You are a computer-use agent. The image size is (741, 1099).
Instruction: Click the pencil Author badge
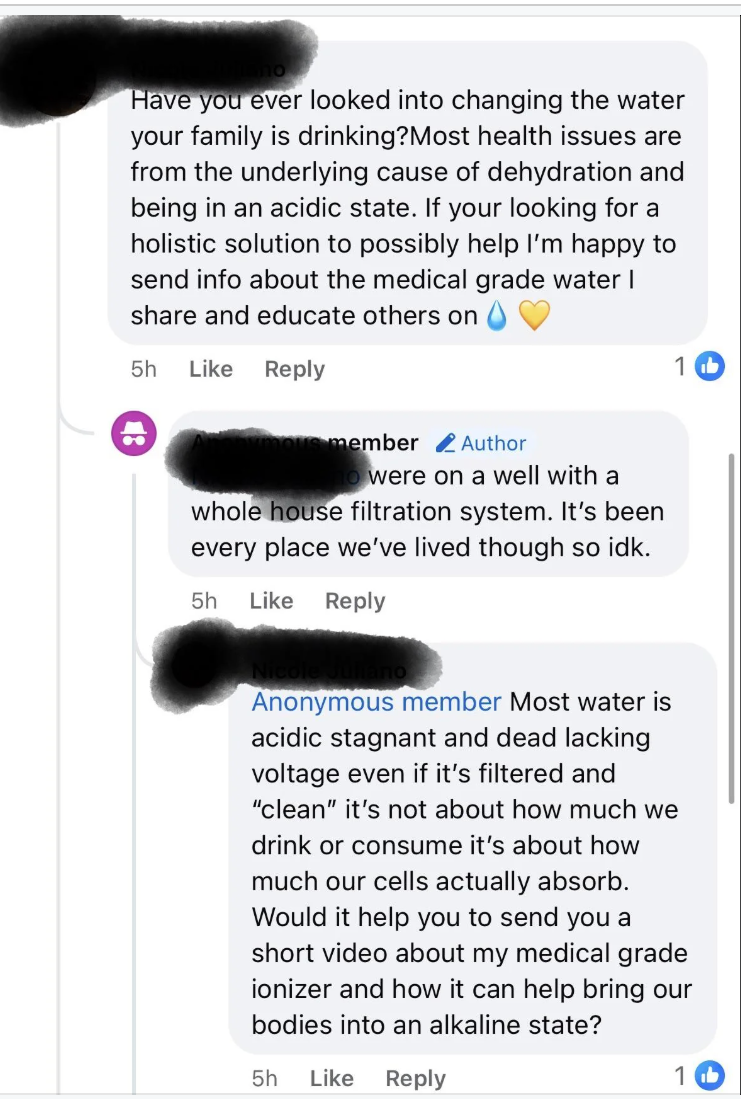click(482, 443)
